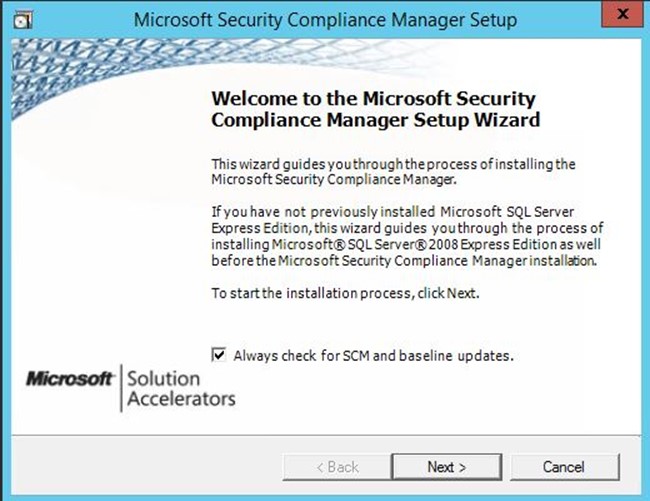Proceed with the Next > button
This screenshot has height=501, width=650.
446,467
